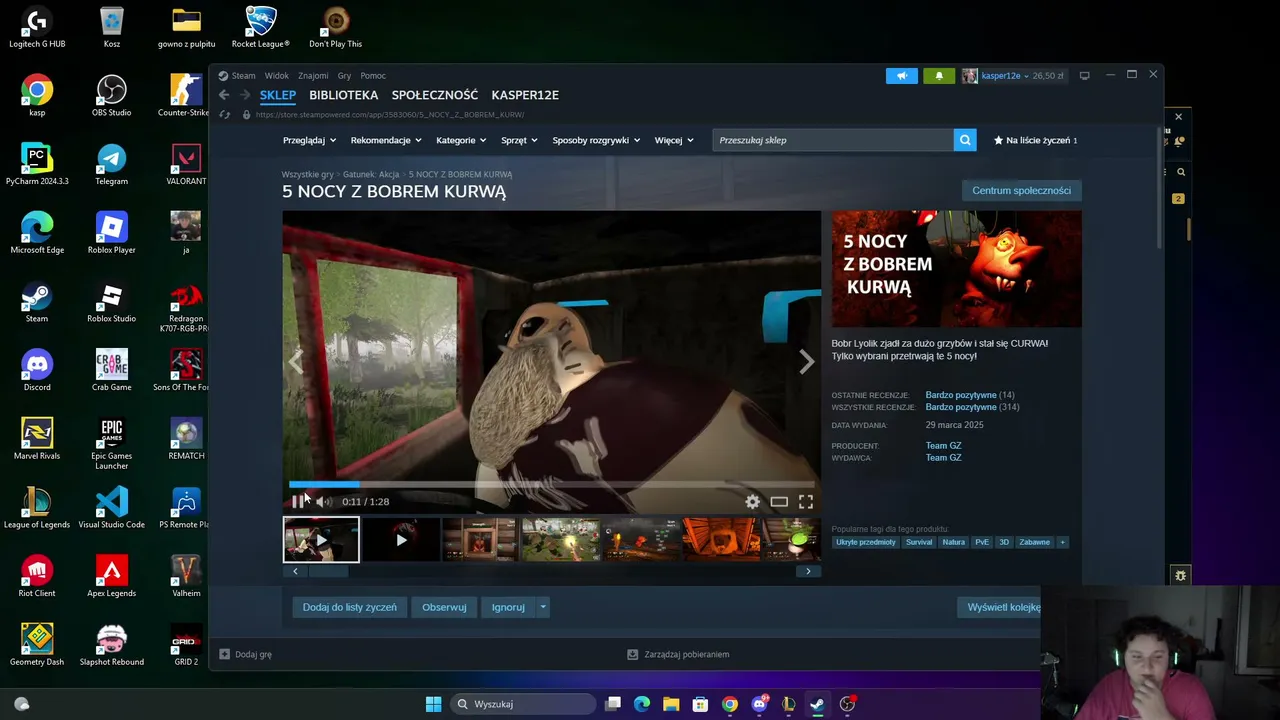
Task: Open the Kategorie dropdown menu
Action: pos(461,140)
